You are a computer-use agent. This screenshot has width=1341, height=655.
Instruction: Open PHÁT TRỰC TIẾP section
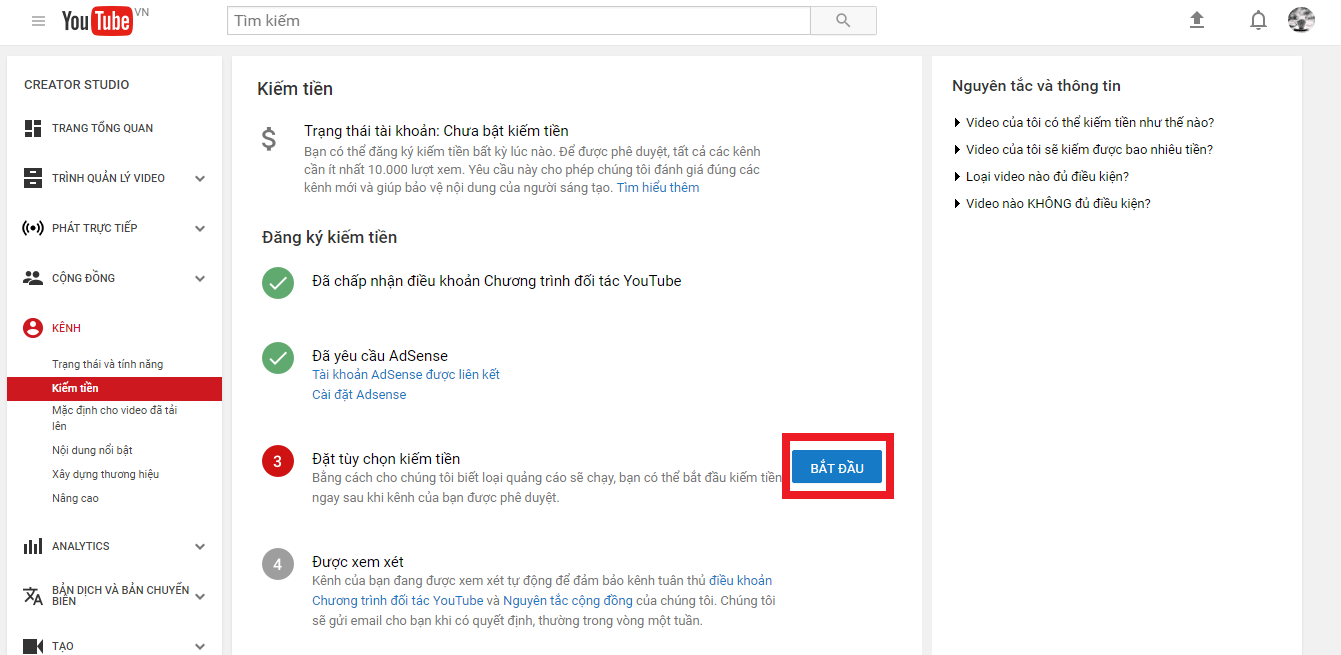pos(95,228)
